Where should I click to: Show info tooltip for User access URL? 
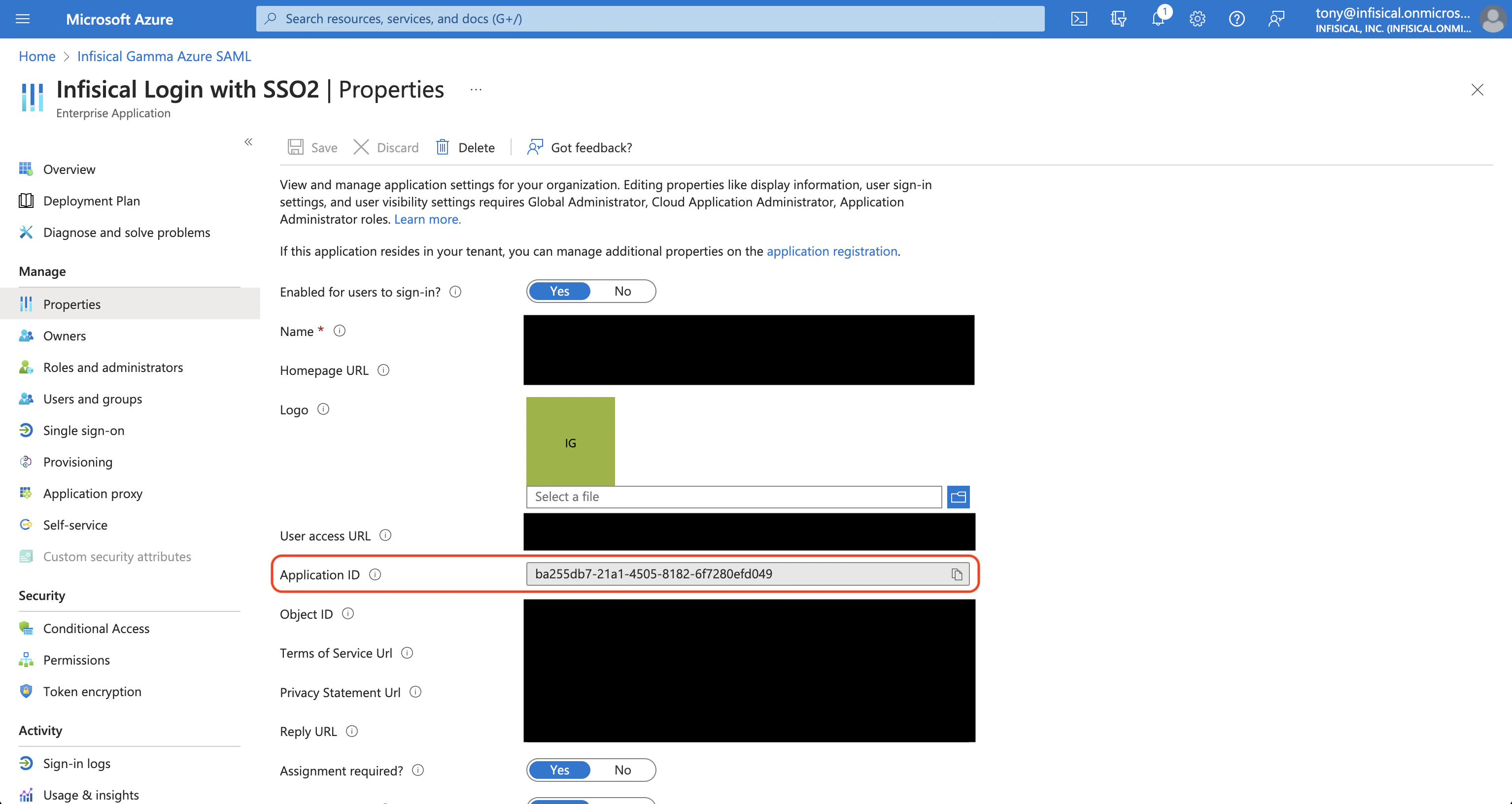(x=385, y=535)
